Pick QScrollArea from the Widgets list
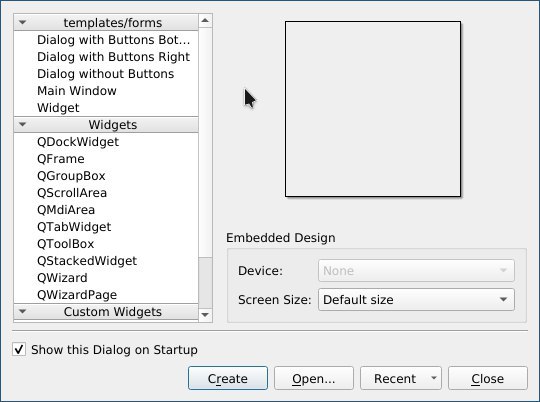Viewport: 540px width, 402px height. [x=106, y=193]
